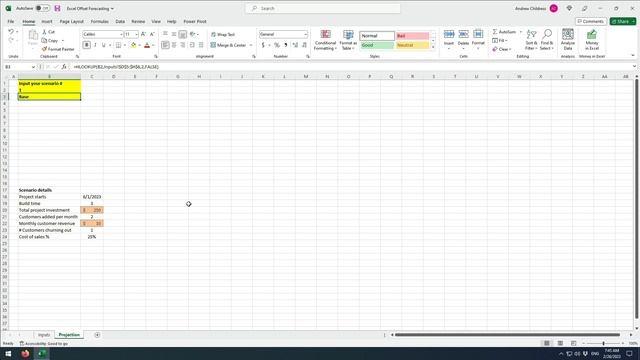The height and width of the screenshot is (360, 640).
Task: Decrease font size with smaller A
Action: (x=152, y=34)
